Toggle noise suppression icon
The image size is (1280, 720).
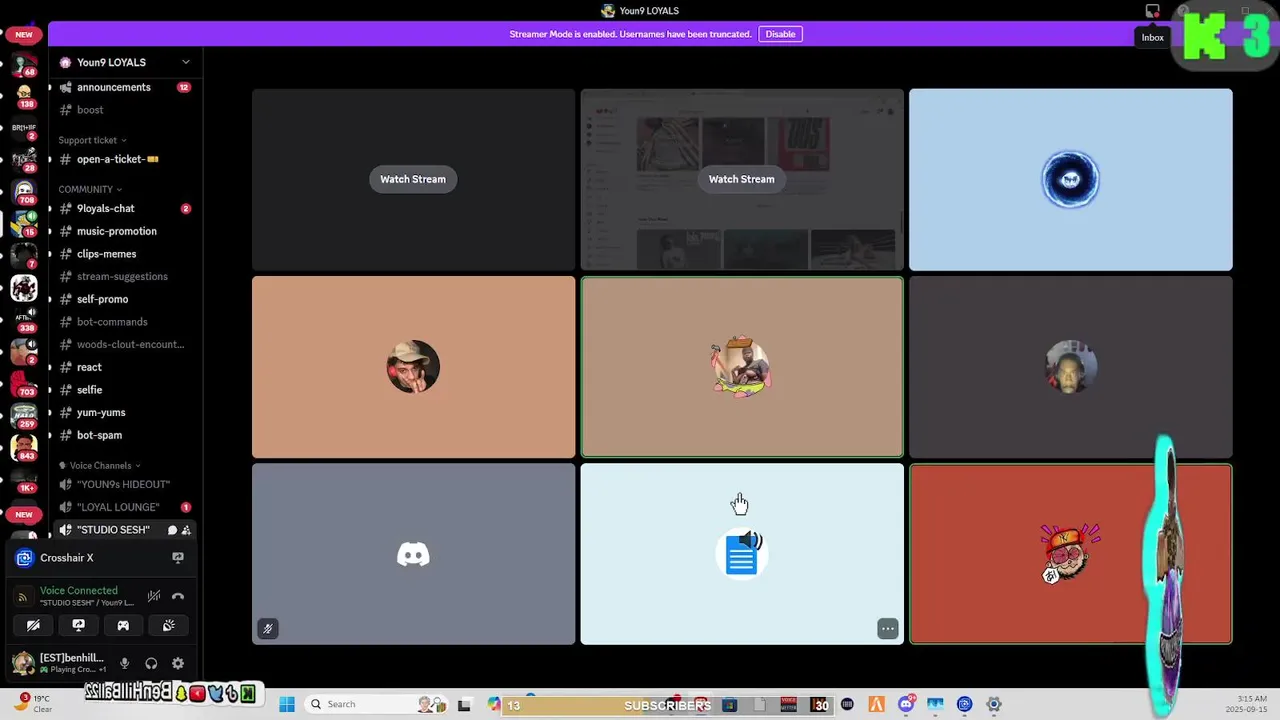(x=153, y=596)
